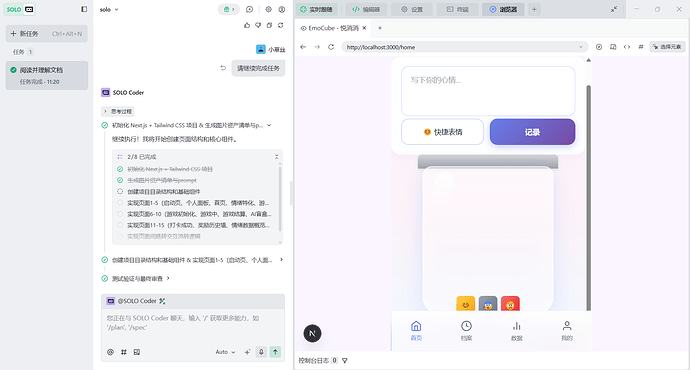Image resolution: width=690 pixels, height=370 pixels.
Task: Create a new task with 新任务 button
Action: coord(47,33)
